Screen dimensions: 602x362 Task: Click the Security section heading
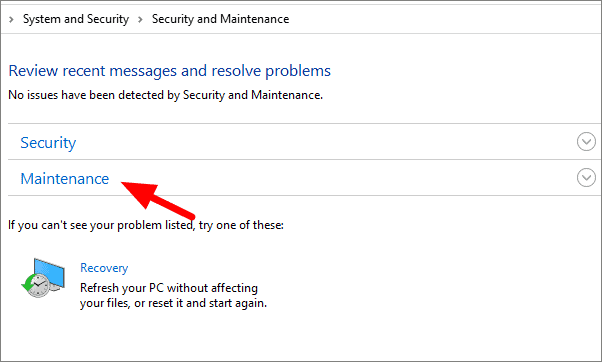(48, 143)
